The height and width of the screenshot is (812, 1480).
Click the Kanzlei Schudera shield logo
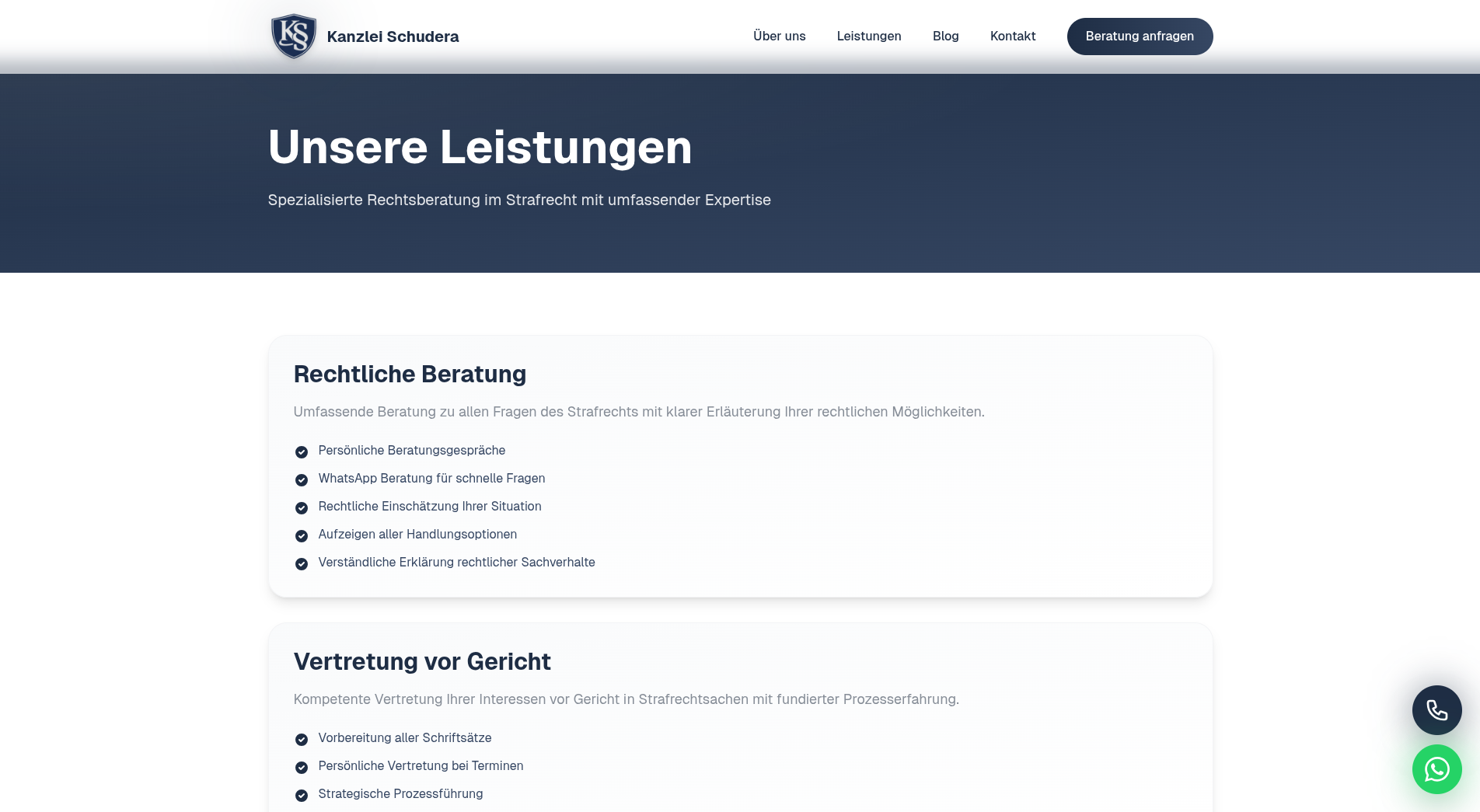(x=293, y=36)
